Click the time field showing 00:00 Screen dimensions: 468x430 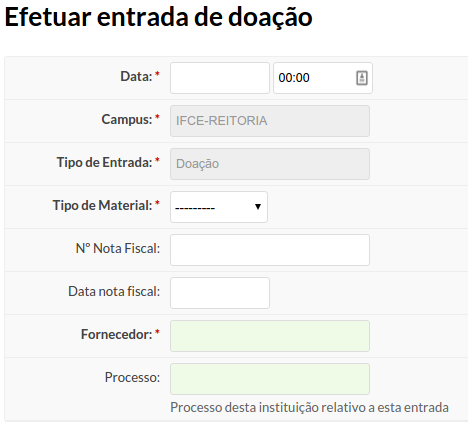(x=323, y=78)
